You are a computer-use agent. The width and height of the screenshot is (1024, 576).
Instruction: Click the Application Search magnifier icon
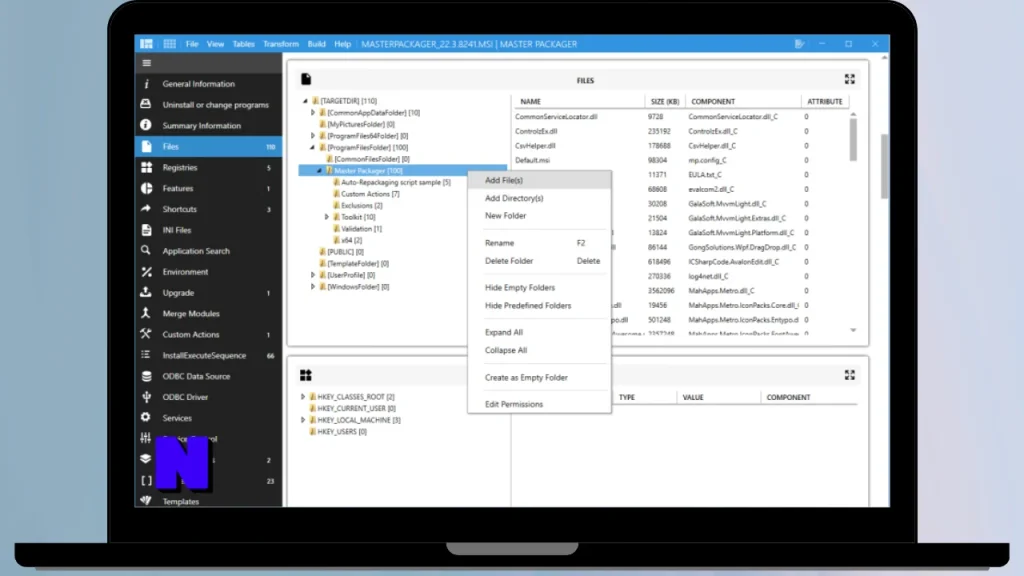coord(146,251)
